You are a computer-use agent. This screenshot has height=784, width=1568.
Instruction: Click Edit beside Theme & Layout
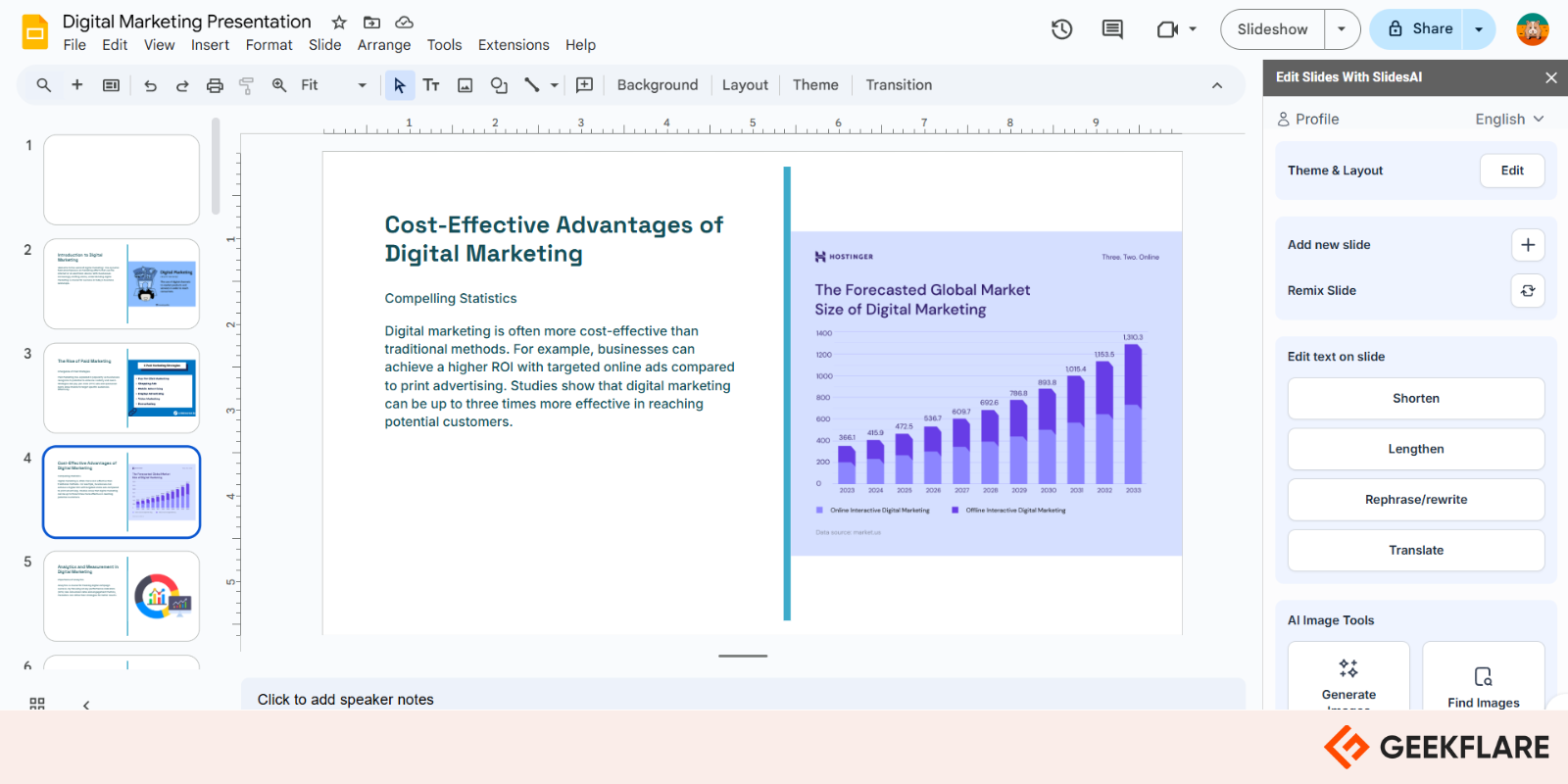tap(1512, 171)
